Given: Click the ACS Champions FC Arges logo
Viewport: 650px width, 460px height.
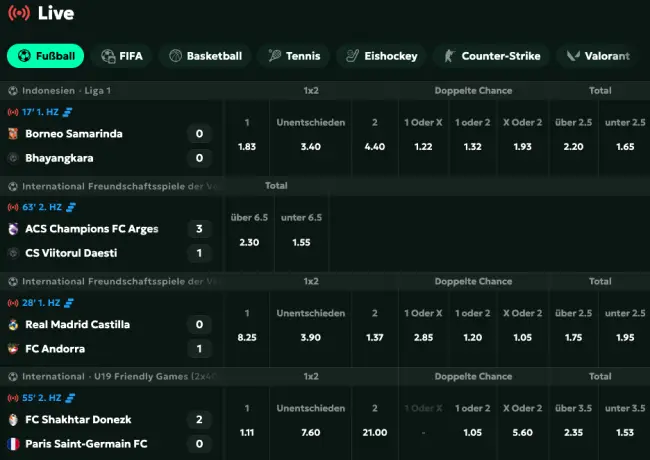Looking at the screenshot, I should (14, 229).
